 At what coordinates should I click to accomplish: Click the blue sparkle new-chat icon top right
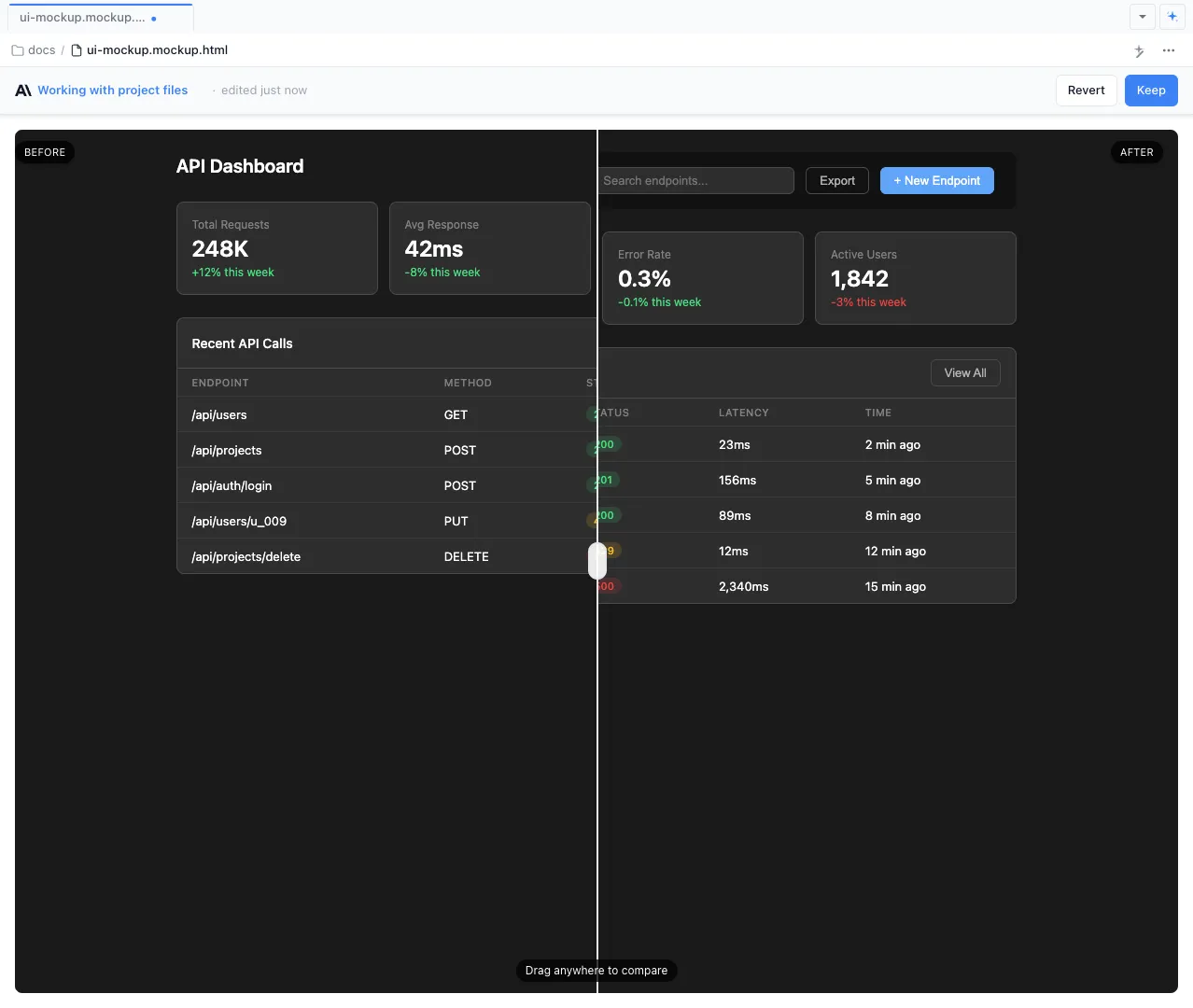(1172, 16)
